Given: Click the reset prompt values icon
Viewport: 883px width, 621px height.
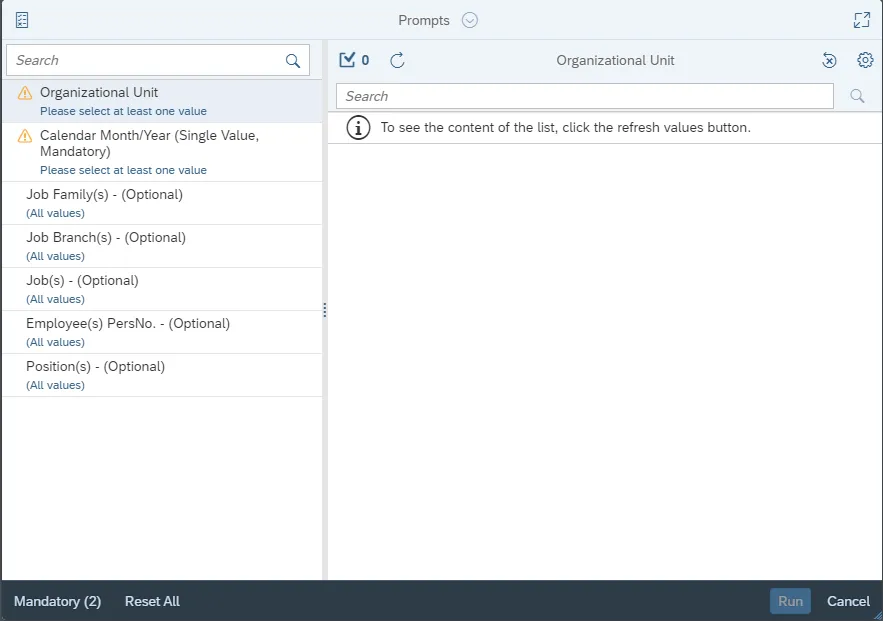Looking at the screenshot, I should [829, 61].
